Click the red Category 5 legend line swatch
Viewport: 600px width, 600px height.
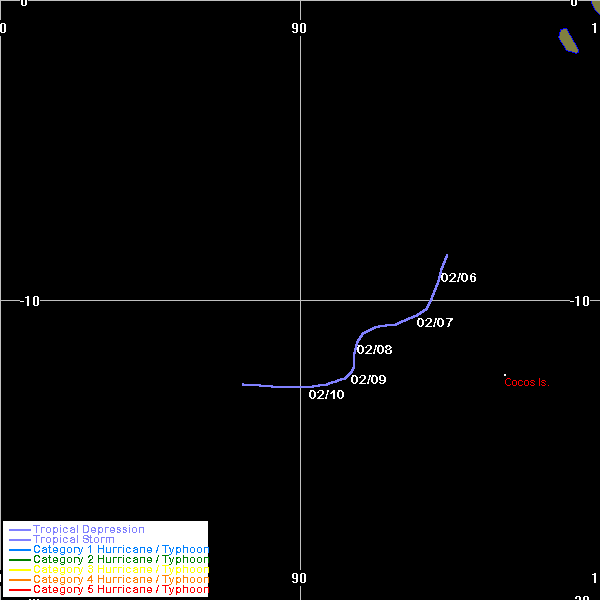(x=19, y=590)
